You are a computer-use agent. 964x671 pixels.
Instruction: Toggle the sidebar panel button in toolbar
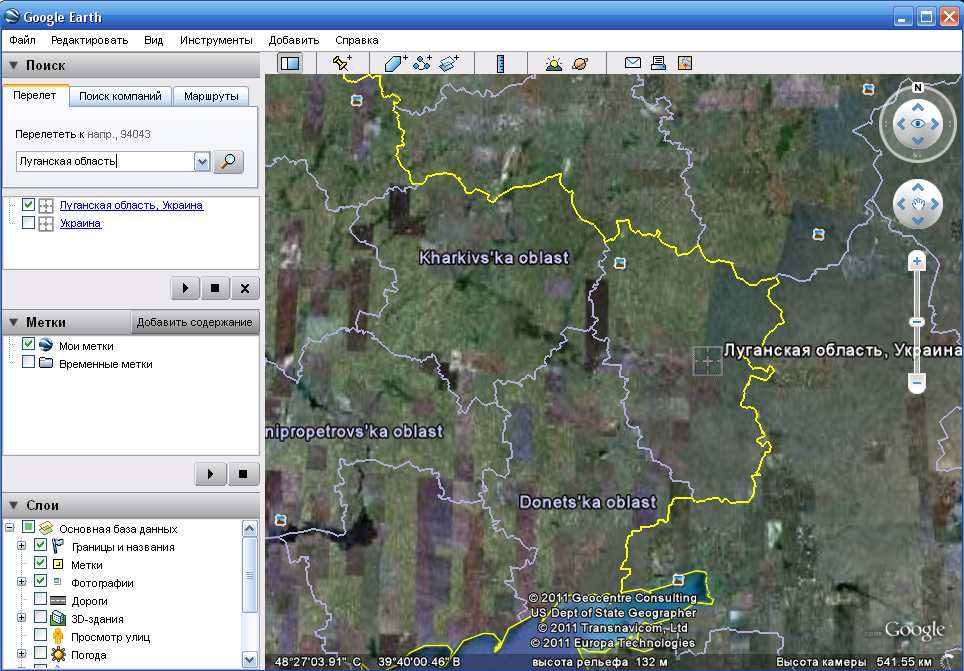[290, 63]
